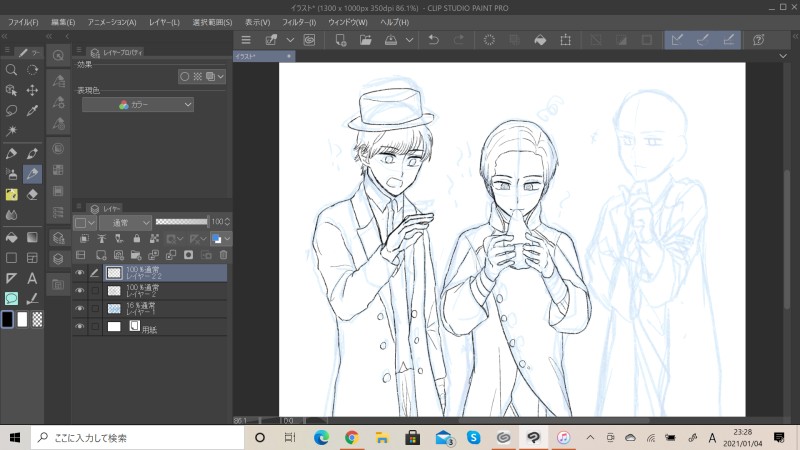The width and height of the screenshot is (800, 450).
Task: Open the 表現色 カラー dropdown
Action: pyautogui.click(x=137, y=104)
